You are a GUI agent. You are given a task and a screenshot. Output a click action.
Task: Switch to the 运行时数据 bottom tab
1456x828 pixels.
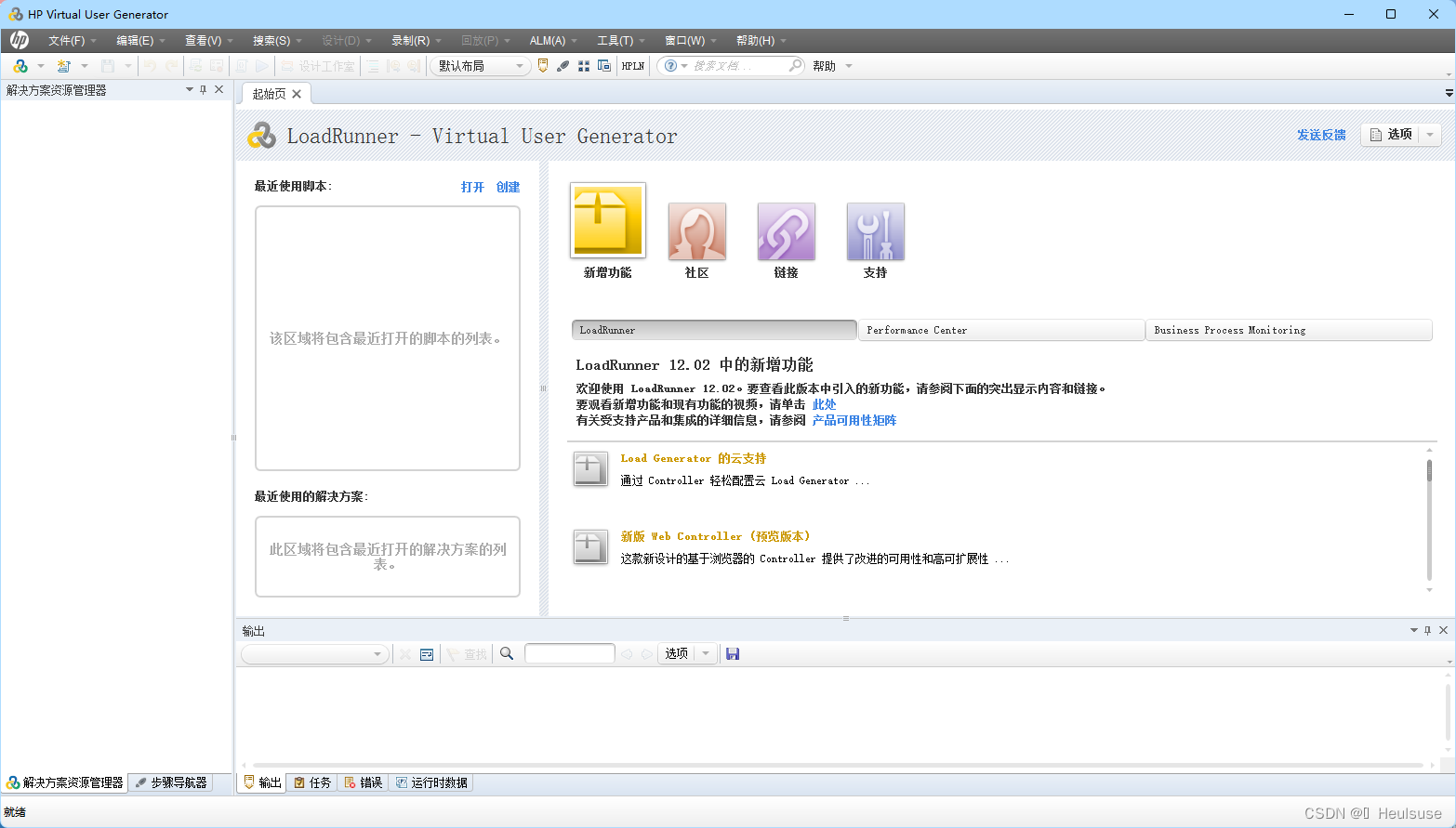[x=432, y=782]
